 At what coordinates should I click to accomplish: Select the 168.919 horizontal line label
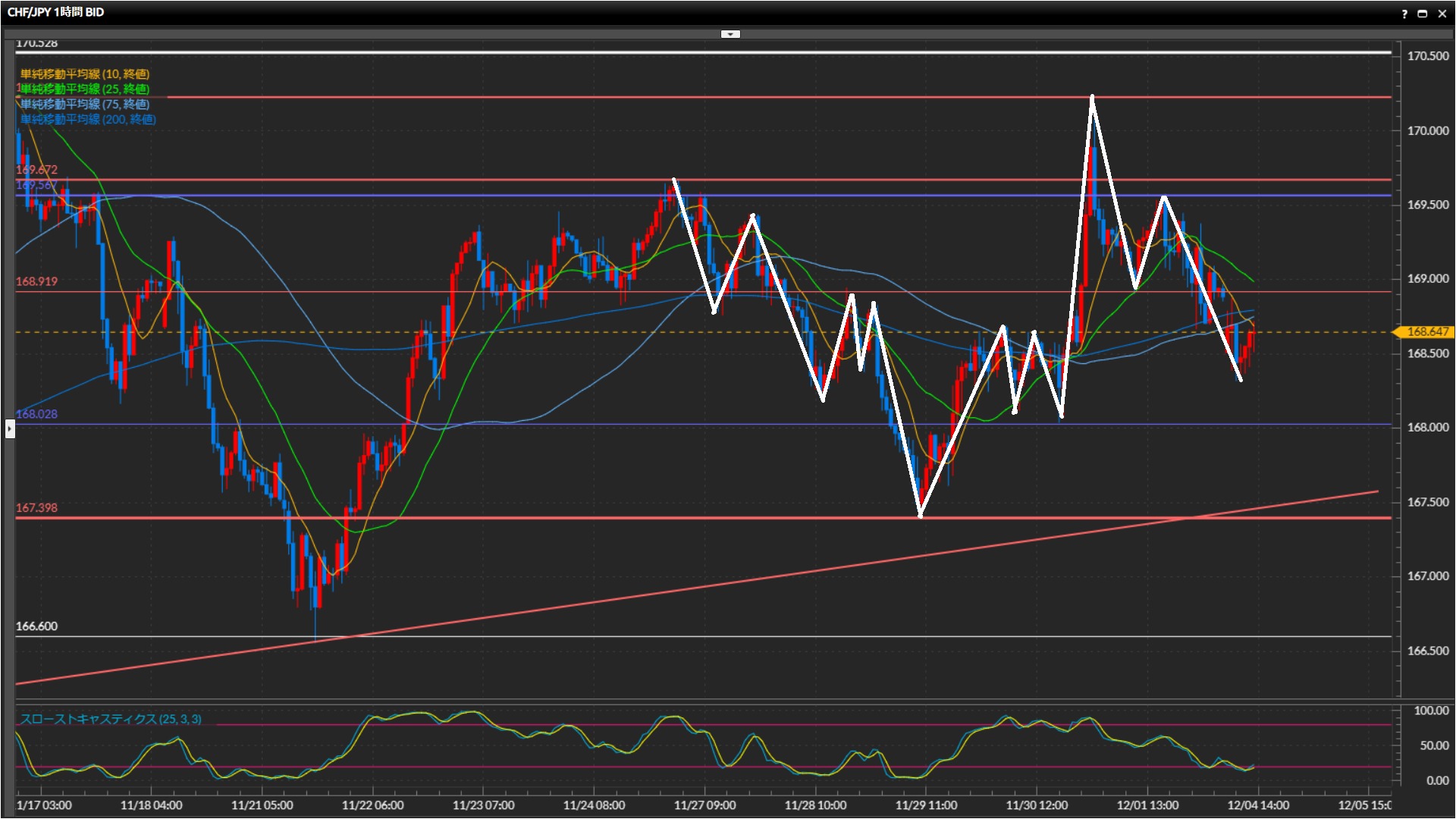(x=36, y=281)
